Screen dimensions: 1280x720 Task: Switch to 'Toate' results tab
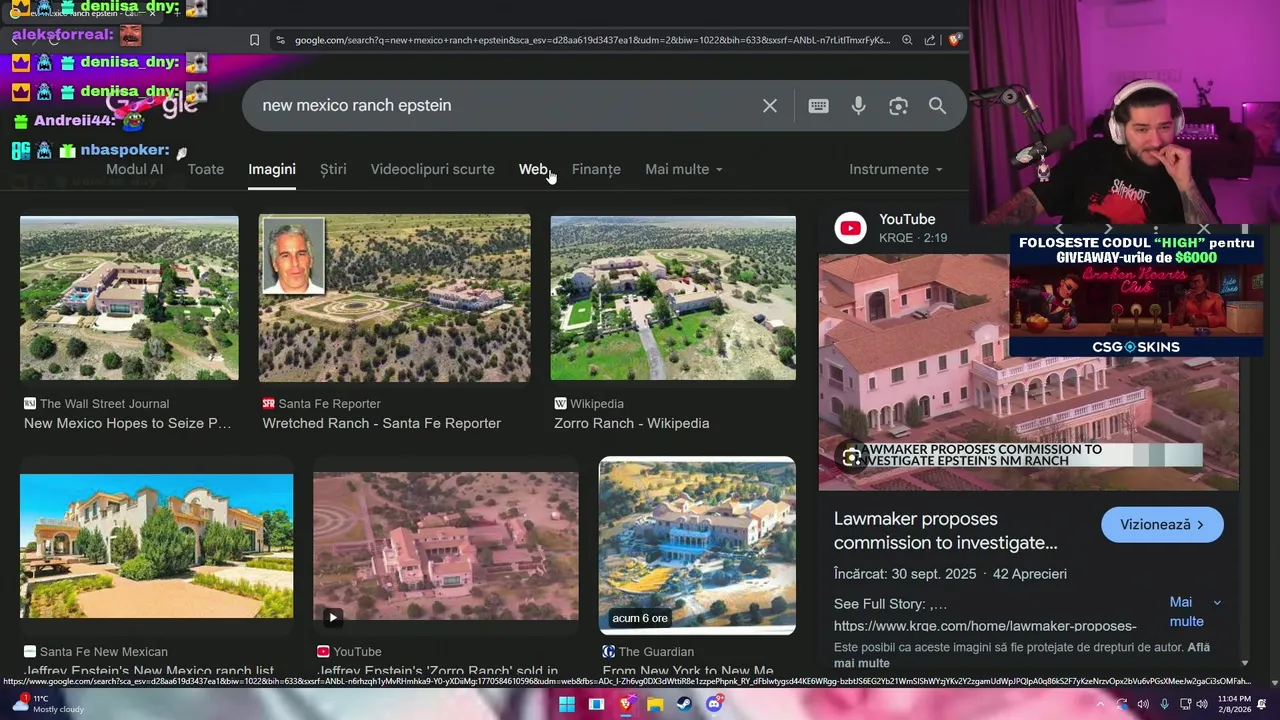[x=206, y=169]
